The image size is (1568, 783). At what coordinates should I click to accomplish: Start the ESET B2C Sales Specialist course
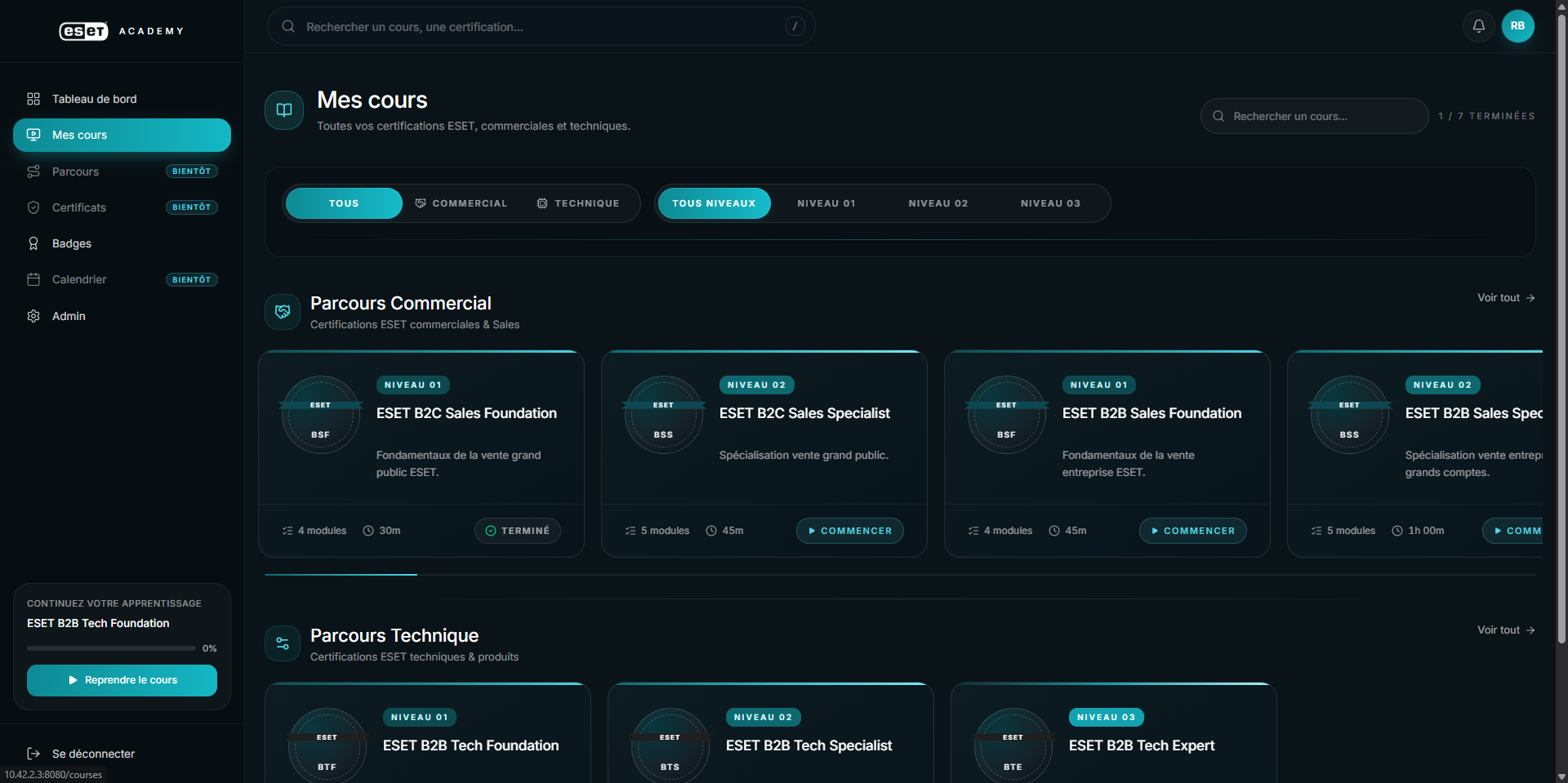coord(849,531)
